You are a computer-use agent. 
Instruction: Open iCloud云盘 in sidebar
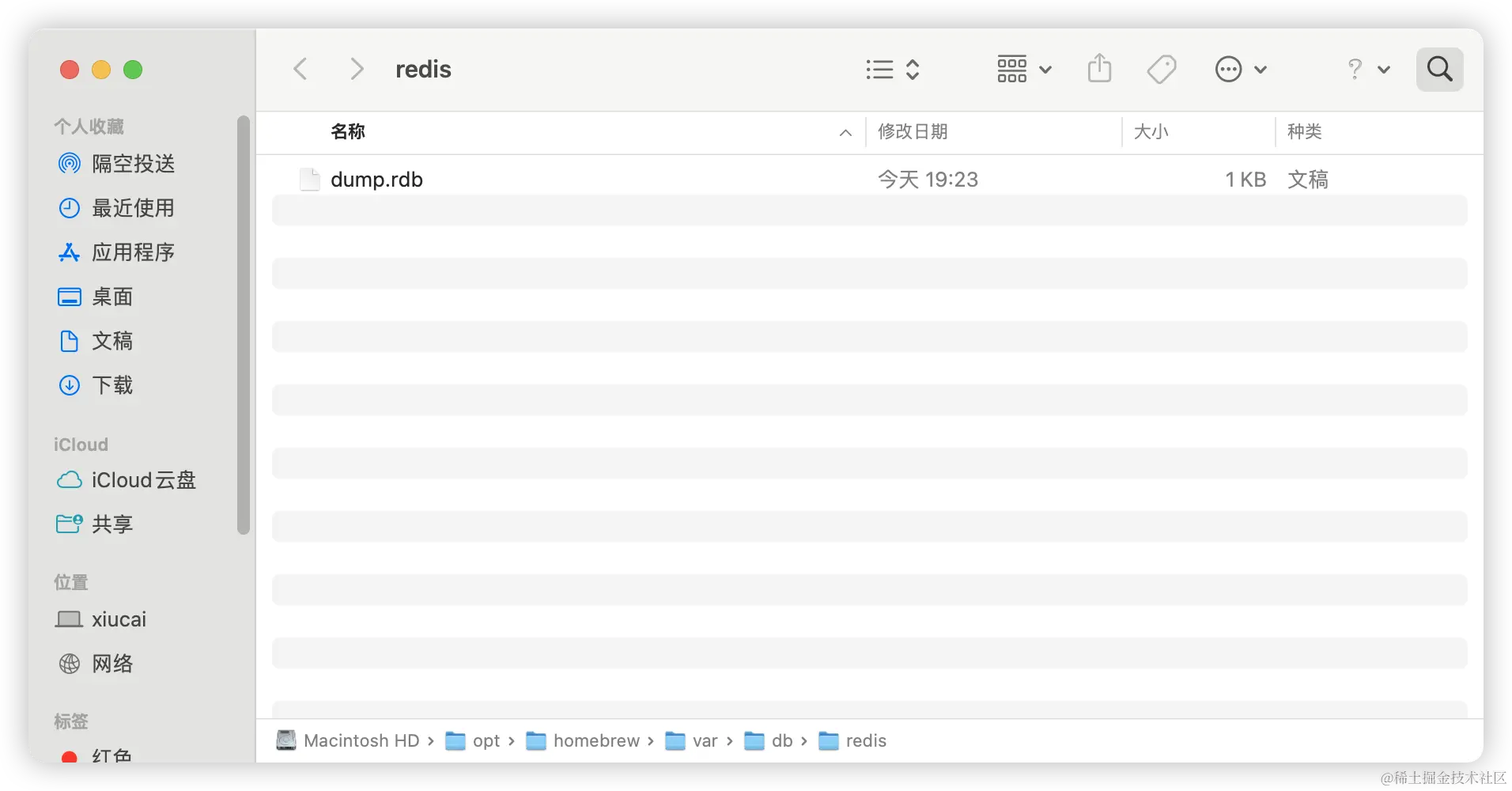(127, 480)
